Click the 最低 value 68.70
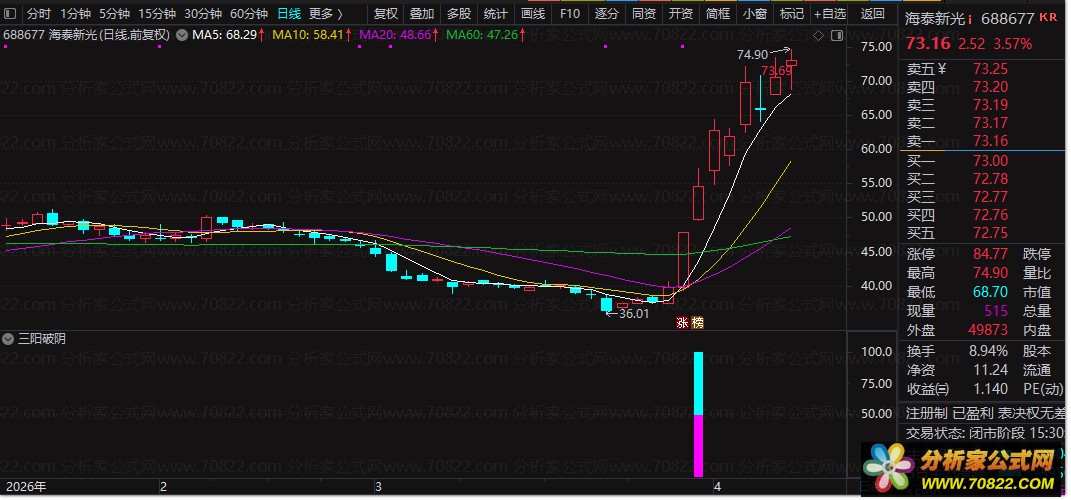 click(x=990, y=292)
